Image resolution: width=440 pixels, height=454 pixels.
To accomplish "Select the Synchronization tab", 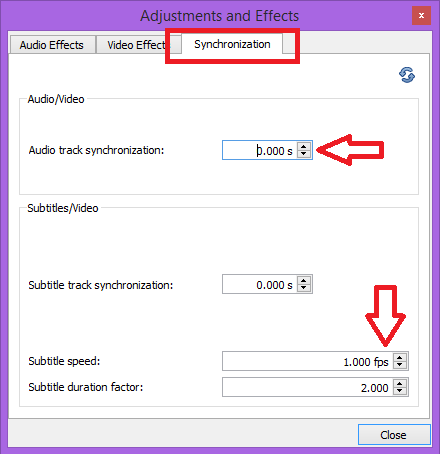I will (x=232, y=44).
